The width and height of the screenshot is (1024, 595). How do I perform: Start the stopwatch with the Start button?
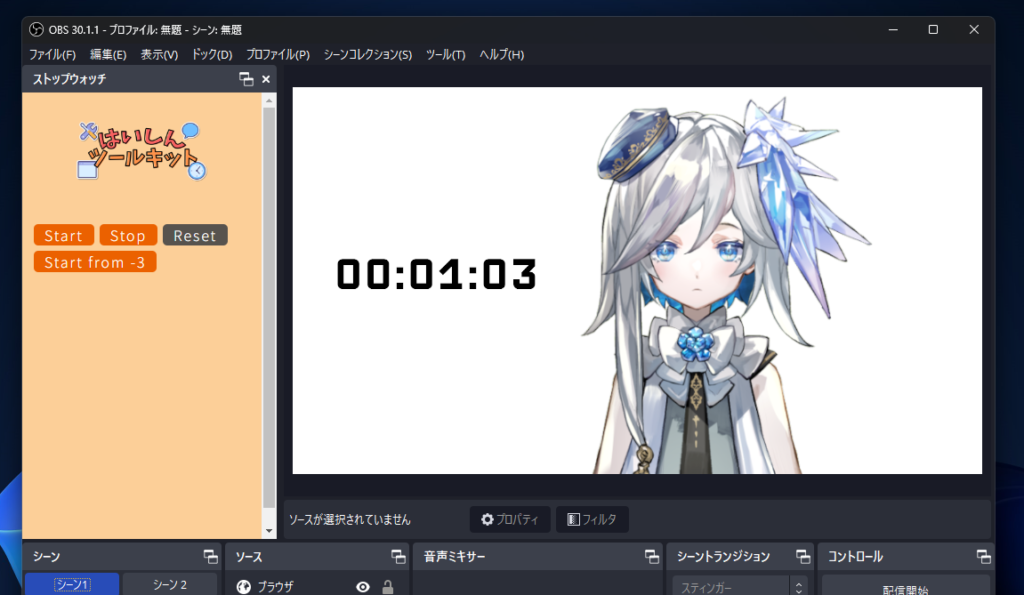pyautogui.click(x=63, y=235)
